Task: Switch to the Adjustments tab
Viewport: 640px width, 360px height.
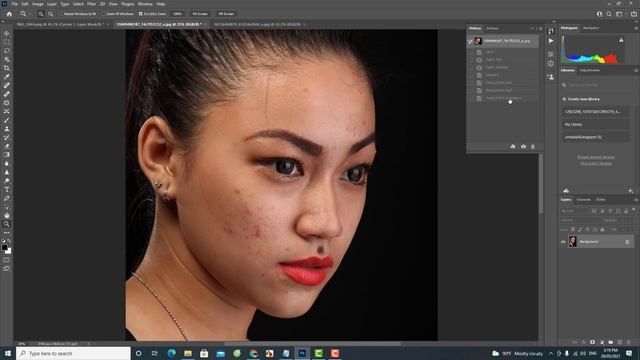Action: 590,70
